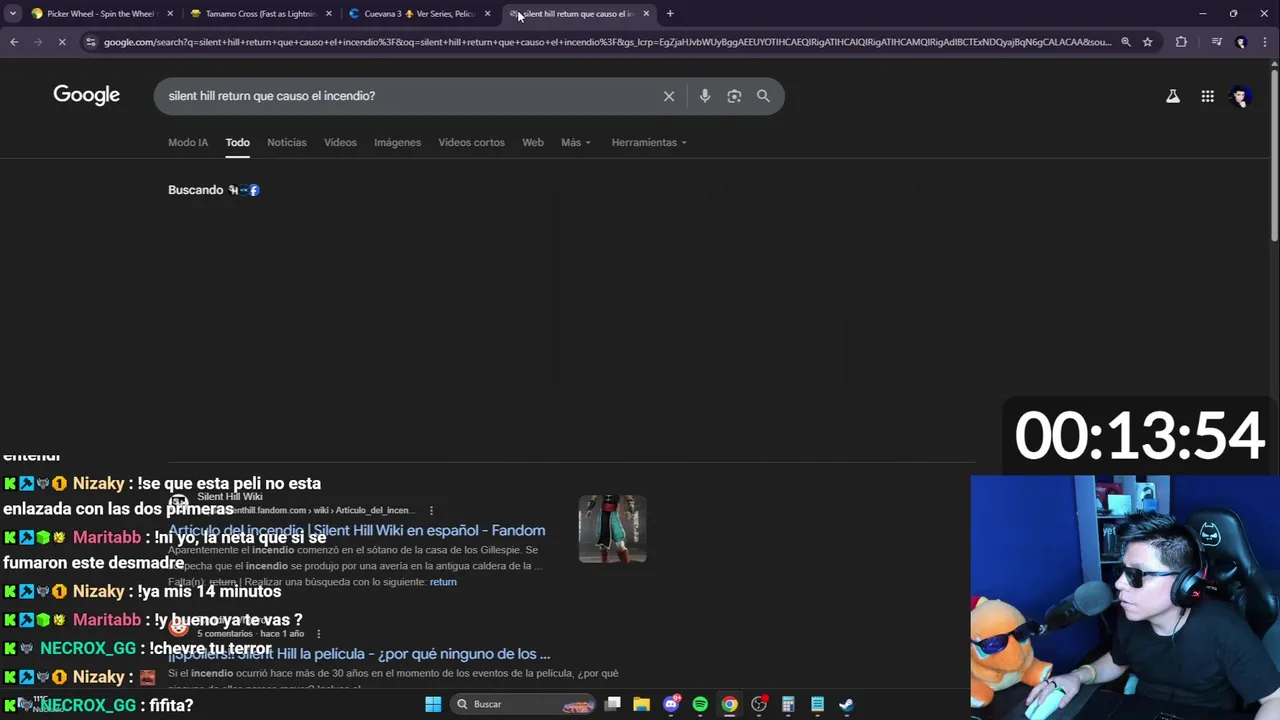The height and width of the screenshot is (720, 1280).
Task: Switch to the Picker Wheel tab
Action: (x=100, y=14)
